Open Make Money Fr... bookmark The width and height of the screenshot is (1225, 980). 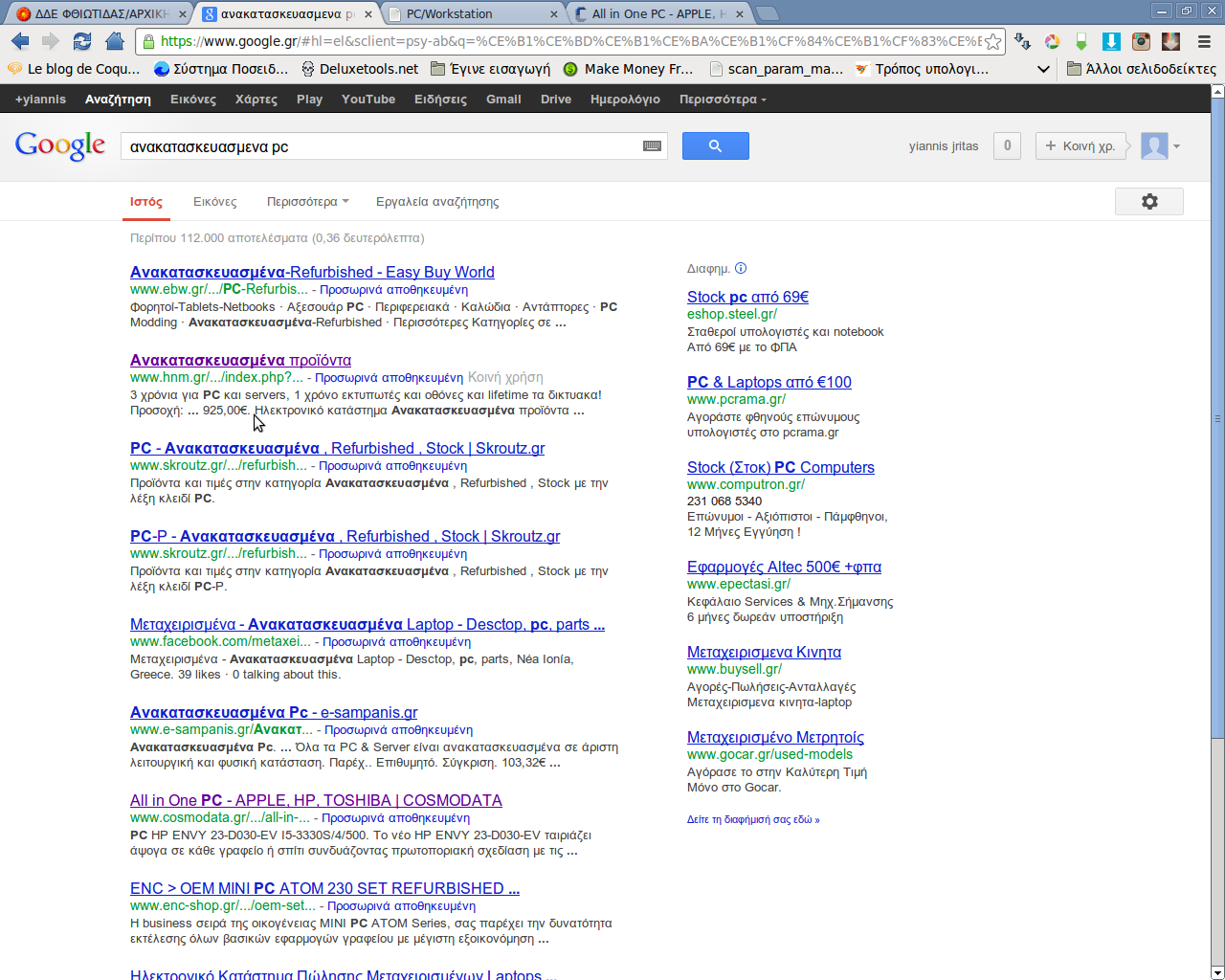click(628, 69)
